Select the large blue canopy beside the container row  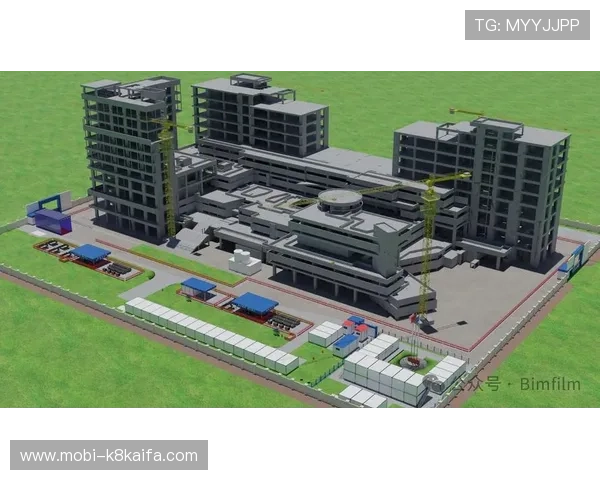click(x=255, y=303)
